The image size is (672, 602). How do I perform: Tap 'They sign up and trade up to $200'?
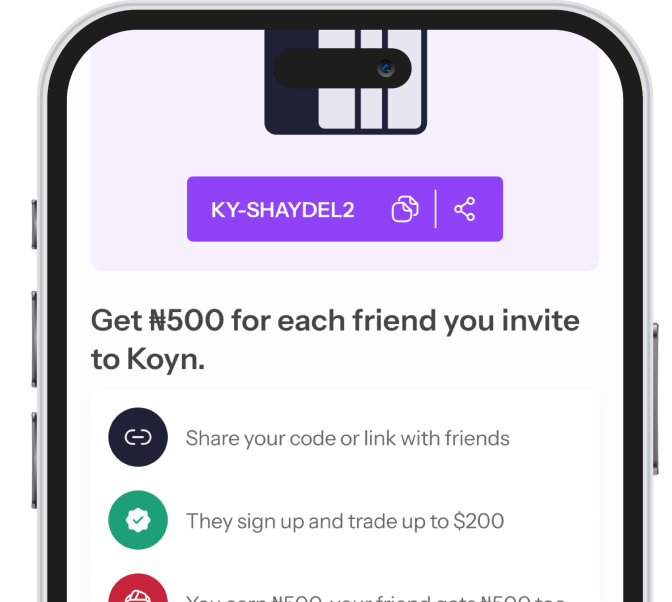[345, 521]
